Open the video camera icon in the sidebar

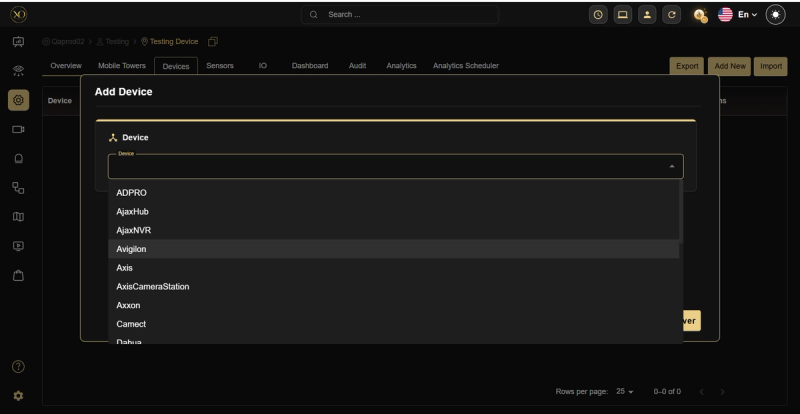pyautogui.click(x=18, y=129)
